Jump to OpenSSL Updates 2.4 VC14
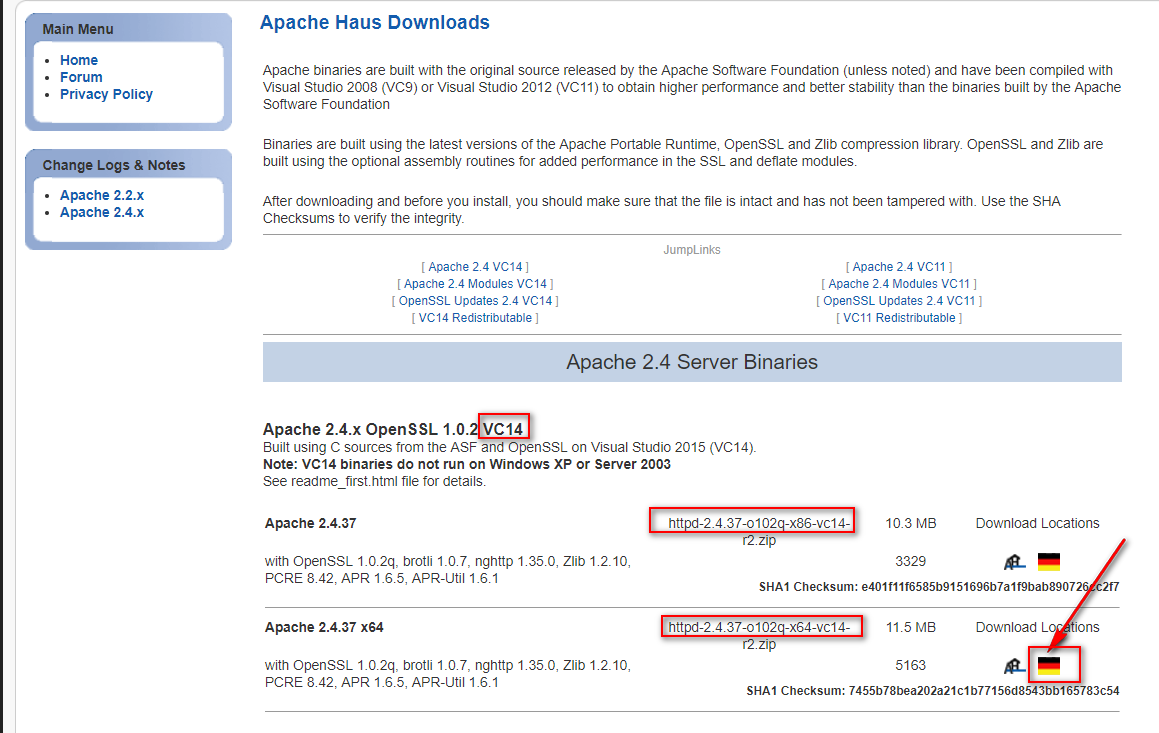The image size is (1159, 733). pos(475,301)
